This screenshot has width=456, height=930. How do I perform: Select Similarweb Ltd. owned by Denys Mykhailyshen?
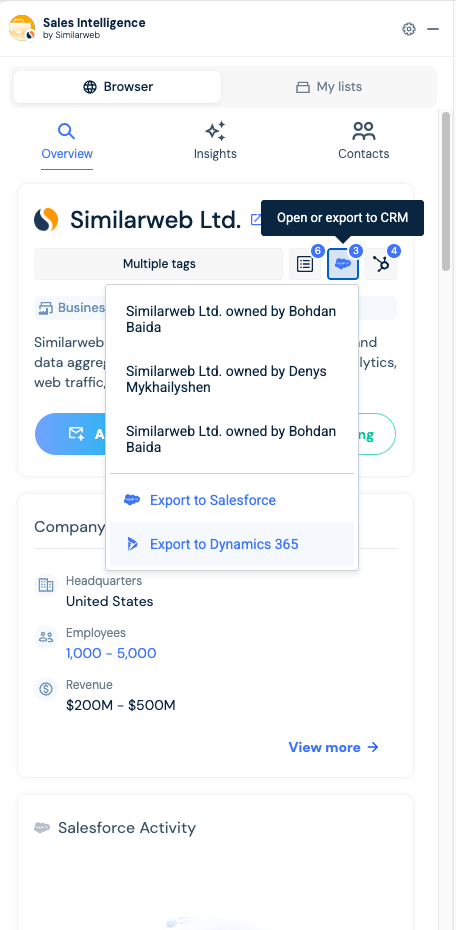click(x=232, y=379)
